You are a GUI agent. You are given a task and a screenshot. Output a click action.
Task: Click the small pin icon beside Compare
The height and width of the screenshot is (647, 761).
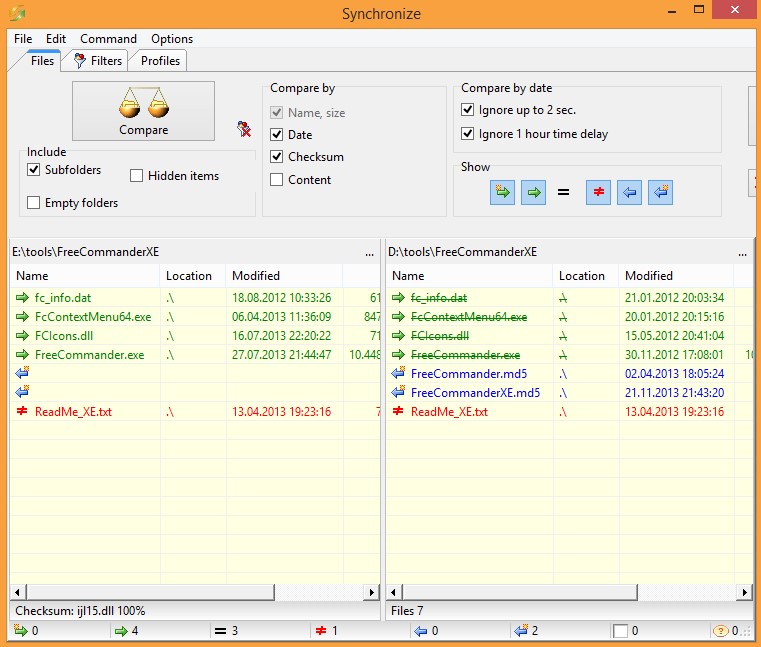coord(243,128)
